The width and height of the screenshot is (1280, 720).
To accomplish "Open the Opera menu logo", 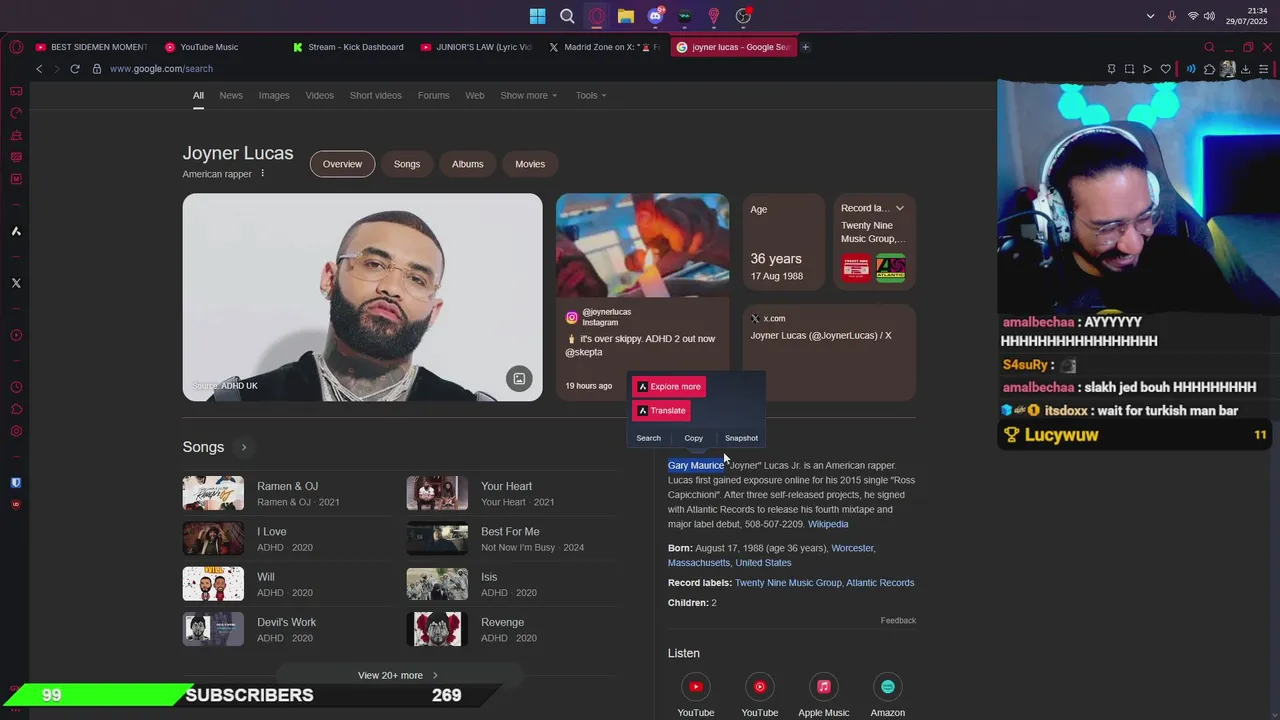I will click(x=16, y=47).
